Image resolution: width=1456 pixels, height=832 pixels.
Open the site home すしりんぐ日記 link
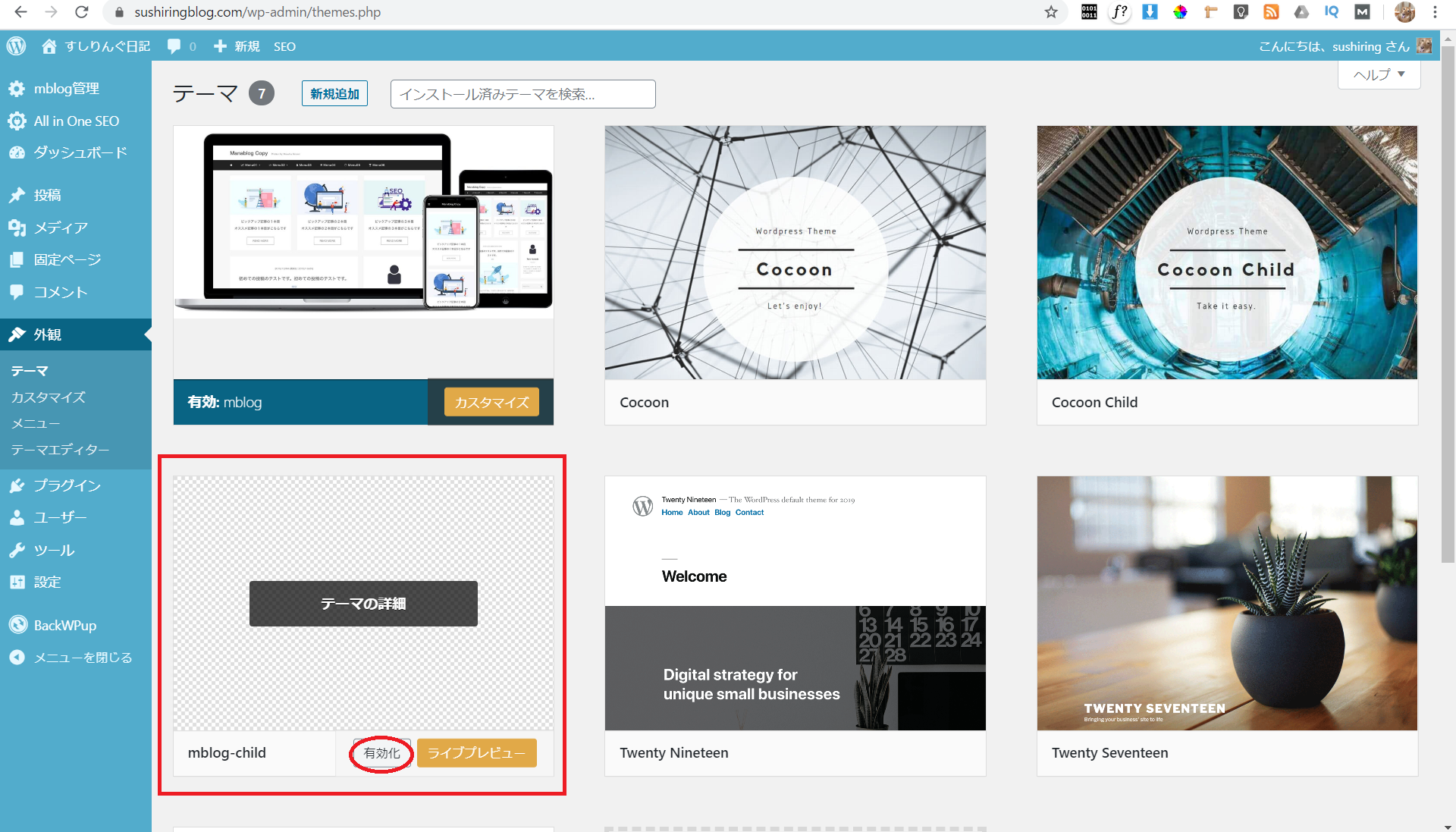pyautogui.click(x=96, y=46)
